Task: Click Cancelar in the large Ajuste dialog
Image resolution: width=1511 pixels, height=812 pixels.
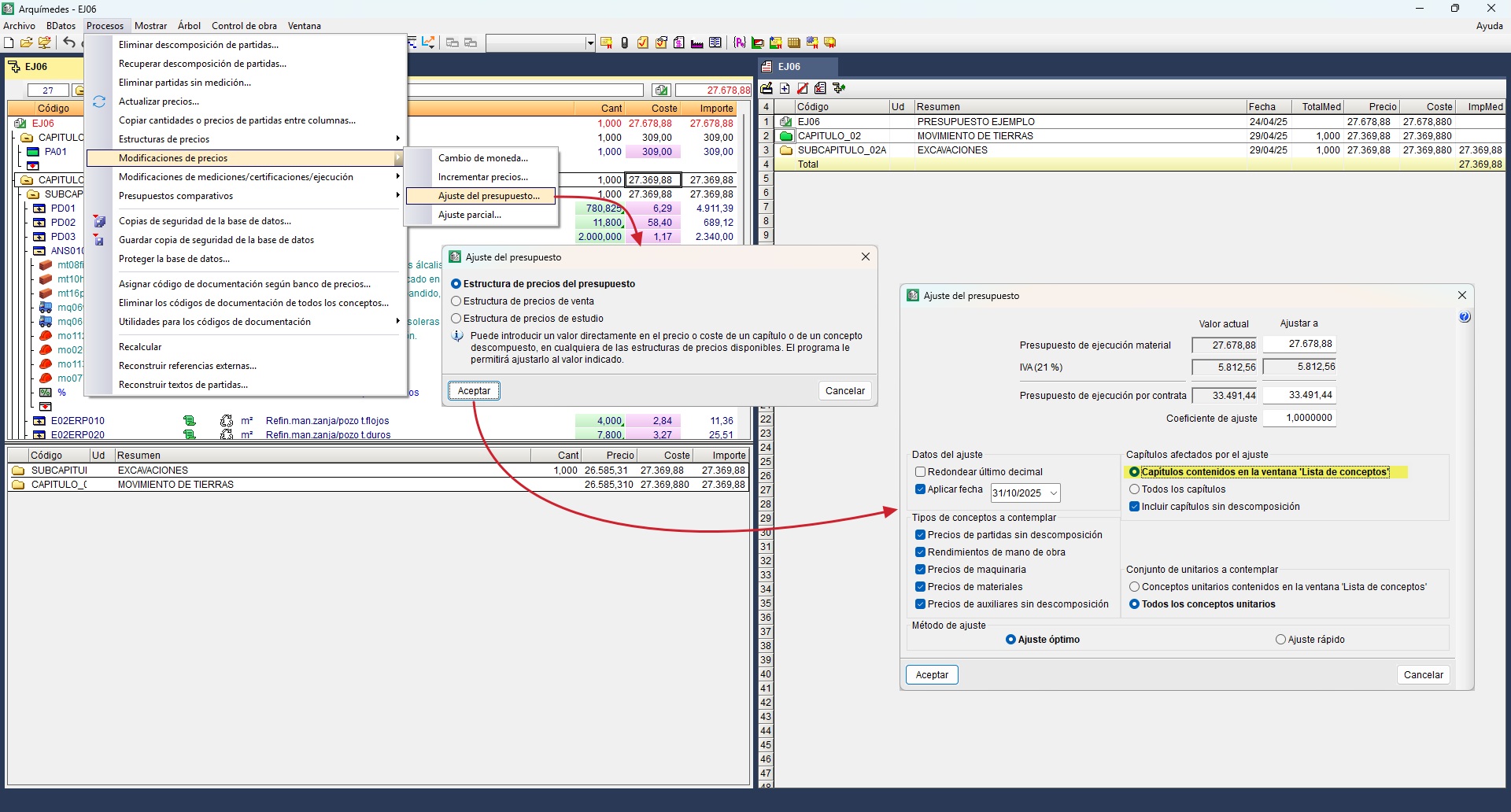Action: pos(1423,675)
